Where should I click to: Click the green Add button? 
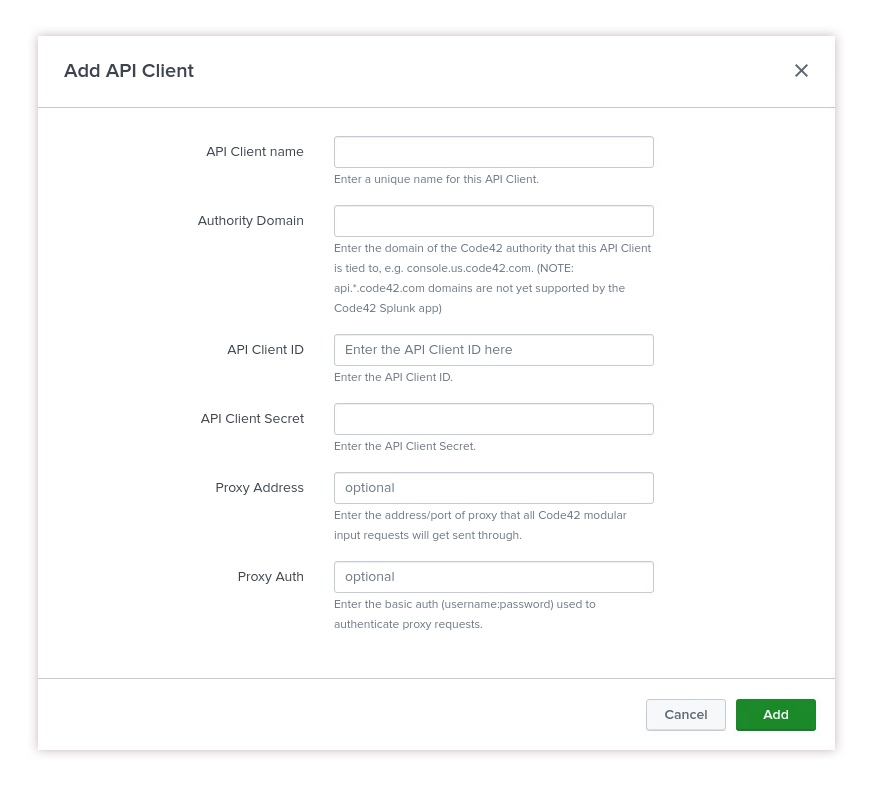[776, 714]
